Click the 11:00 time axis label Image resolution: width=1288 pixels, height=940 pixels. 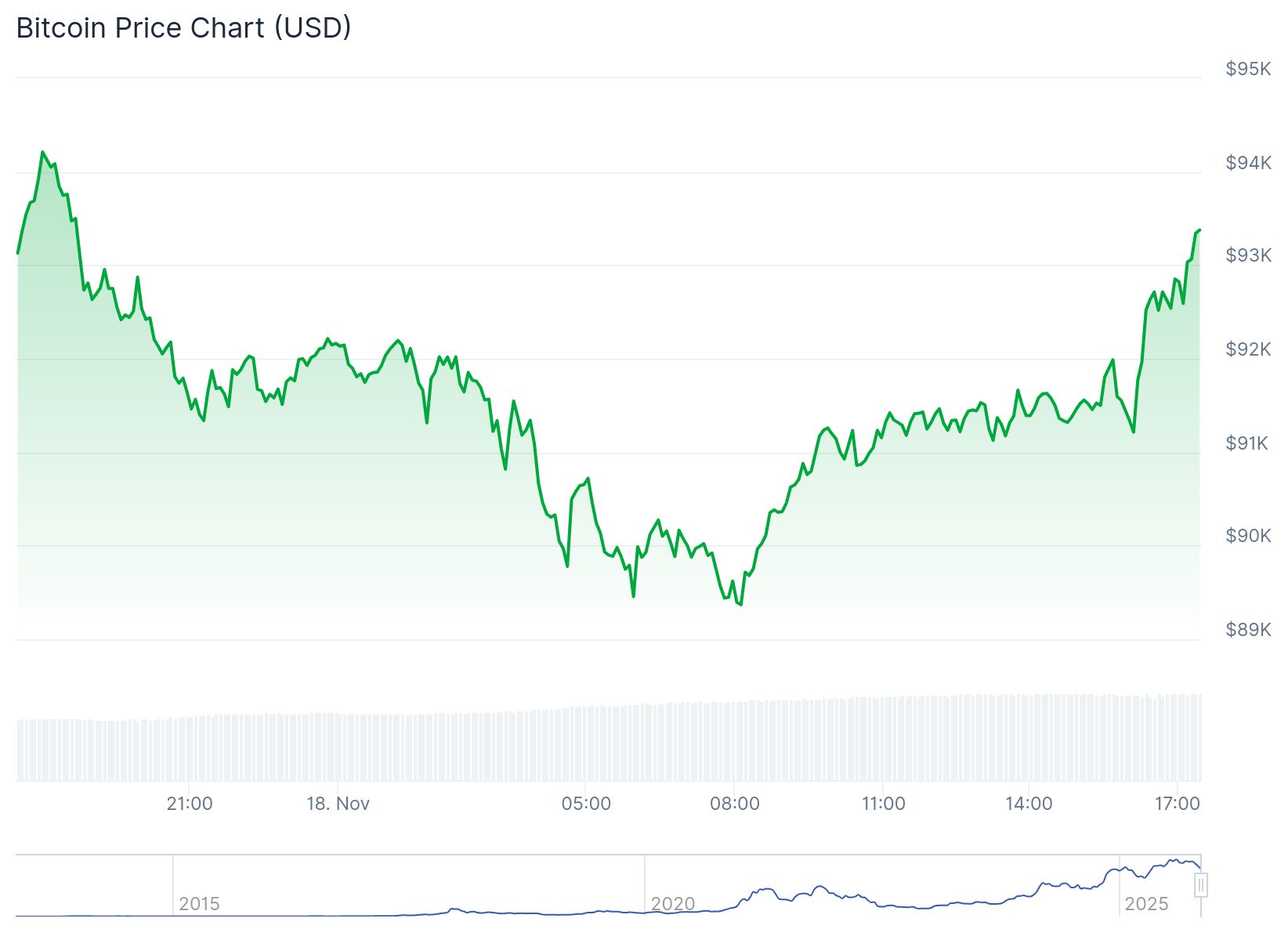click(x=883, y=804)
